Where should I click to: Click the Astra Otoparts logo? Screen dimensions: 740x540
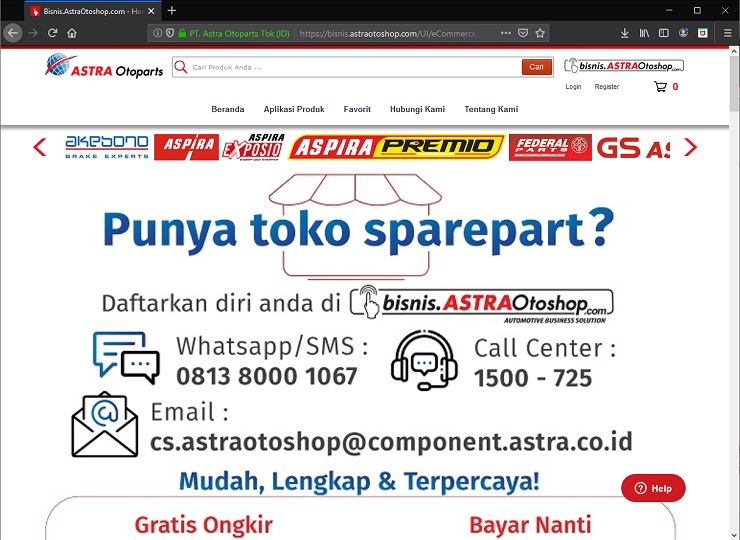pyautogui.click(x=104, y=65)
